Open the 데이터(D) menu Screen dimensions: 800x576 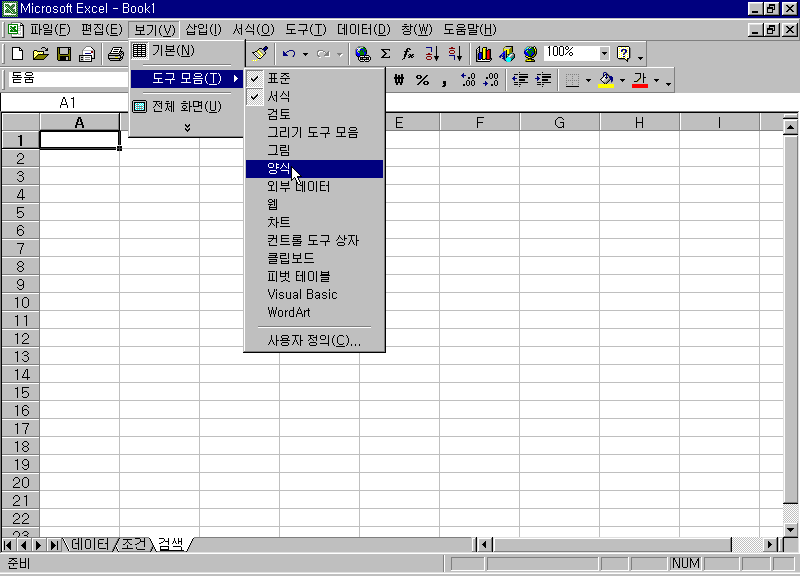click(x=363, y=29)
